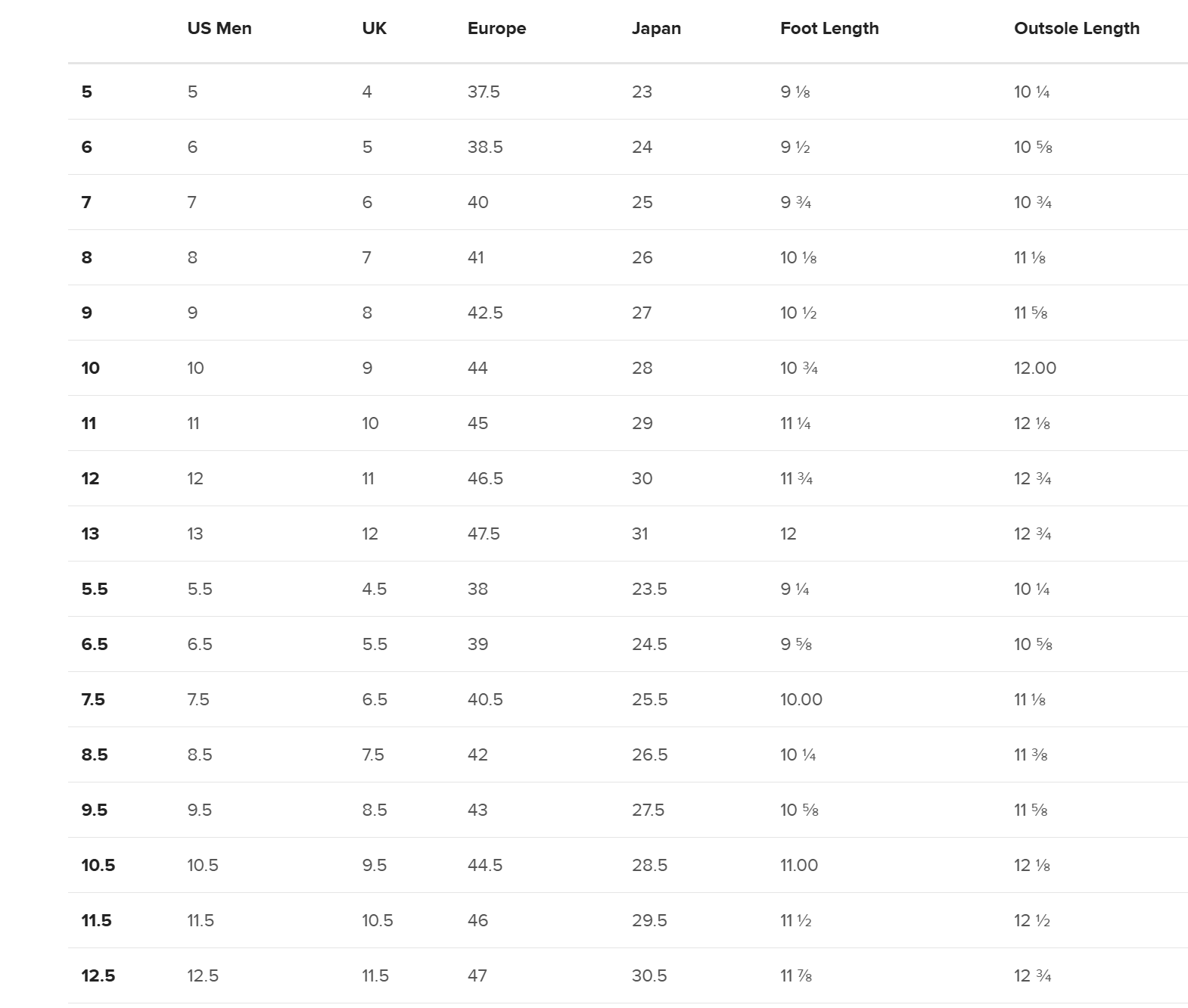Click the Europe column header
The height and width of the screenshot is (1008, 1188).
pos(496,29)
